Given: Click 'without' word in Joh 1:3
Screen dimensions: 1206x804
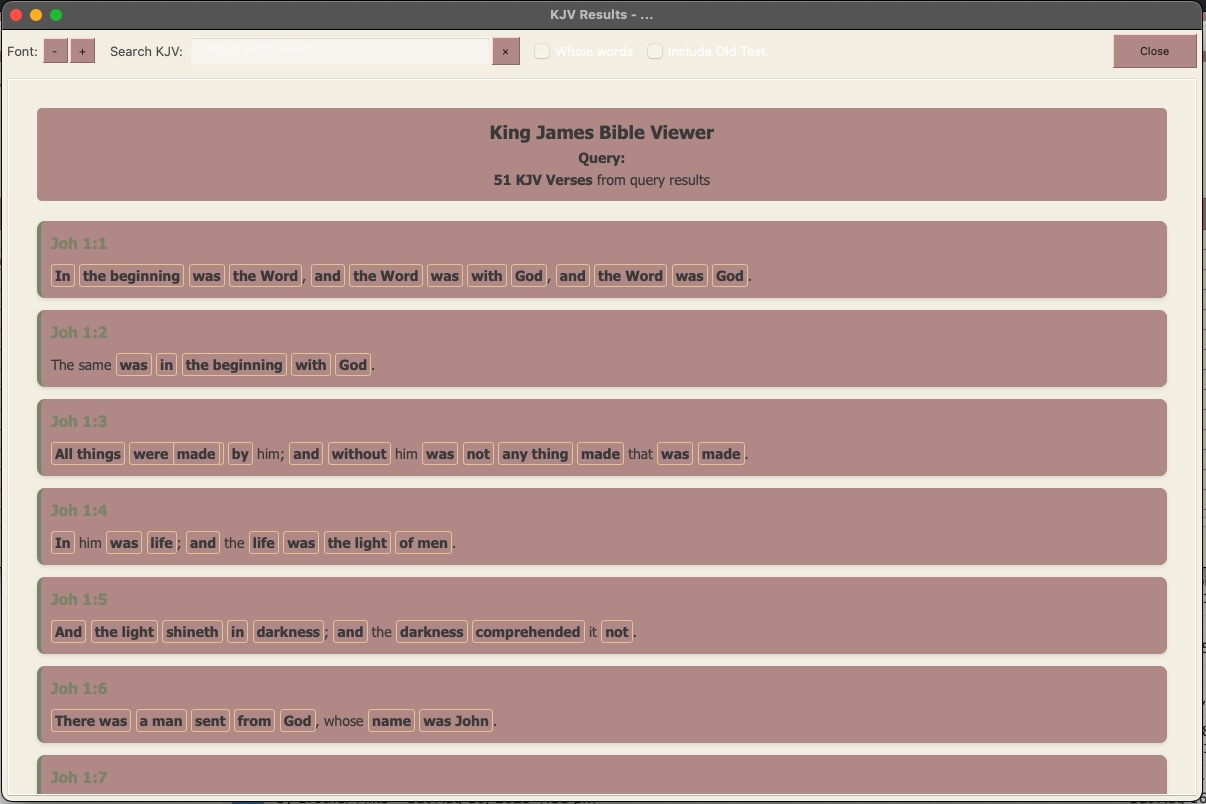Looking at the screenshot, I should pos(359,454).
